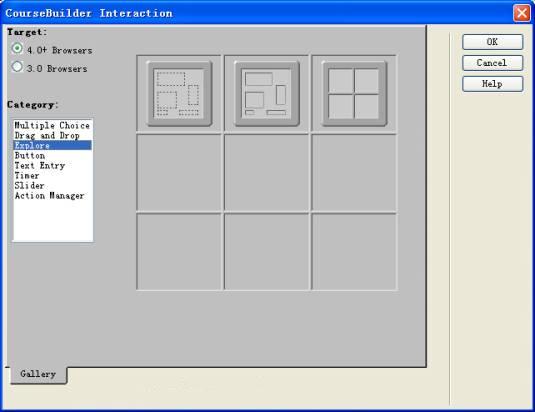
Task: Select the dotted-outline Explore interaction template
Action: [179, 93]
